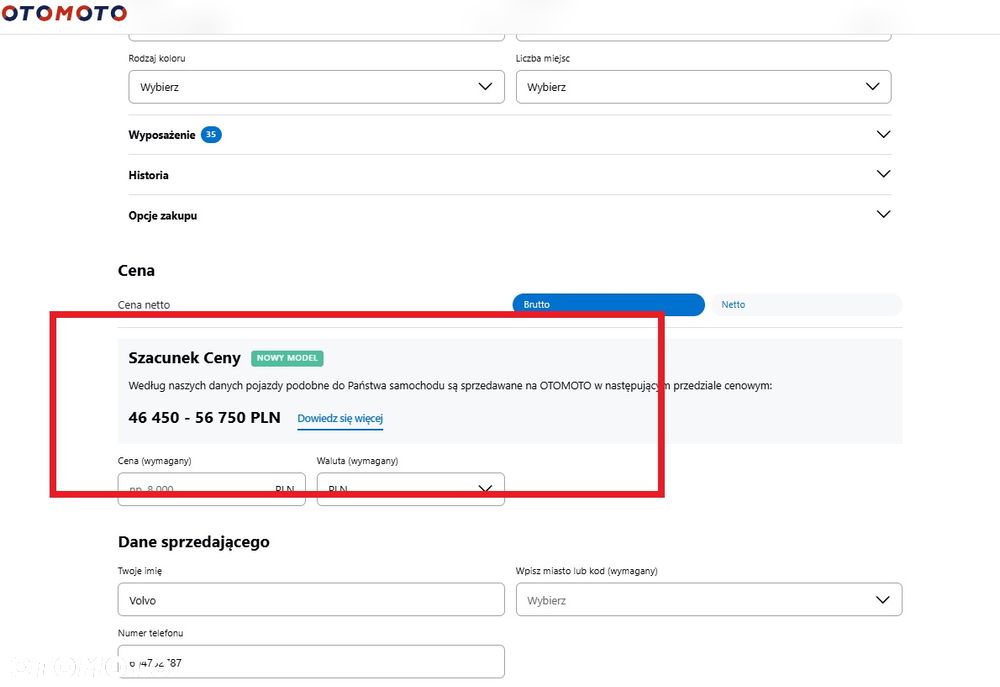Expand the Opcje zakupu section
This screenshot has height=687, width=1000.
(x=510, y=215)
